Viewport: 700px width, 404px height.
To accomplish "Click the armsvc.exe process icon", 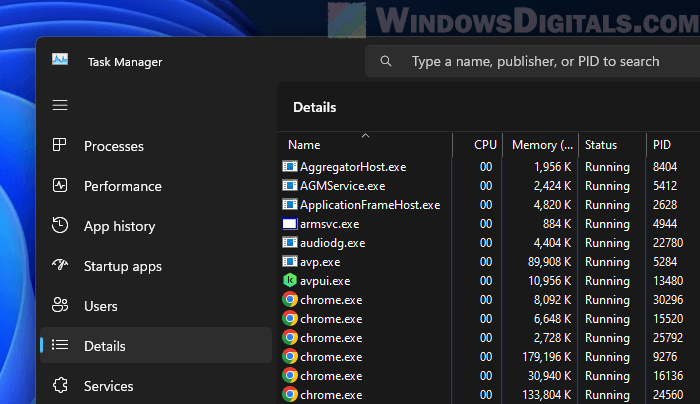I will [x=290, y=223].
